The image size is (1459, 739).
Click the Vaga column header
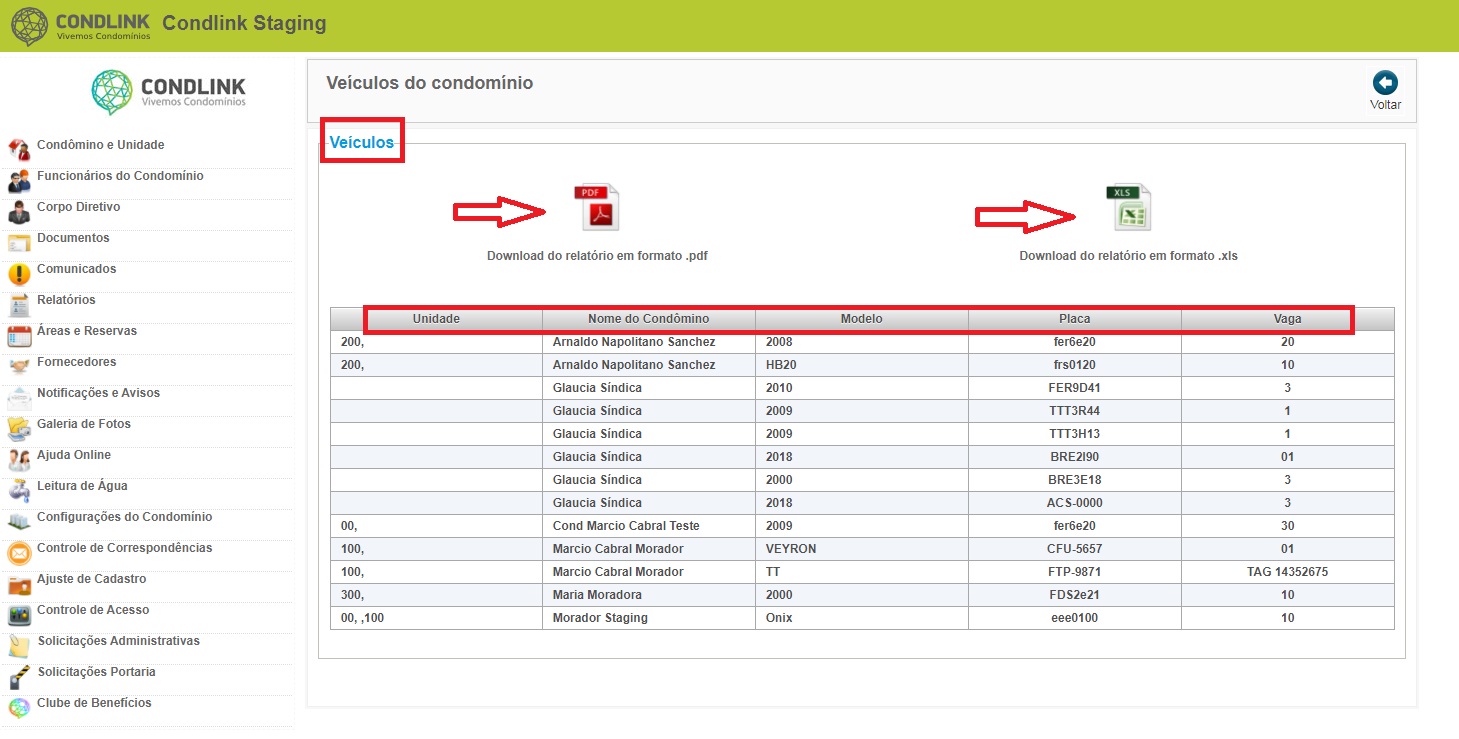[1288, 319]
